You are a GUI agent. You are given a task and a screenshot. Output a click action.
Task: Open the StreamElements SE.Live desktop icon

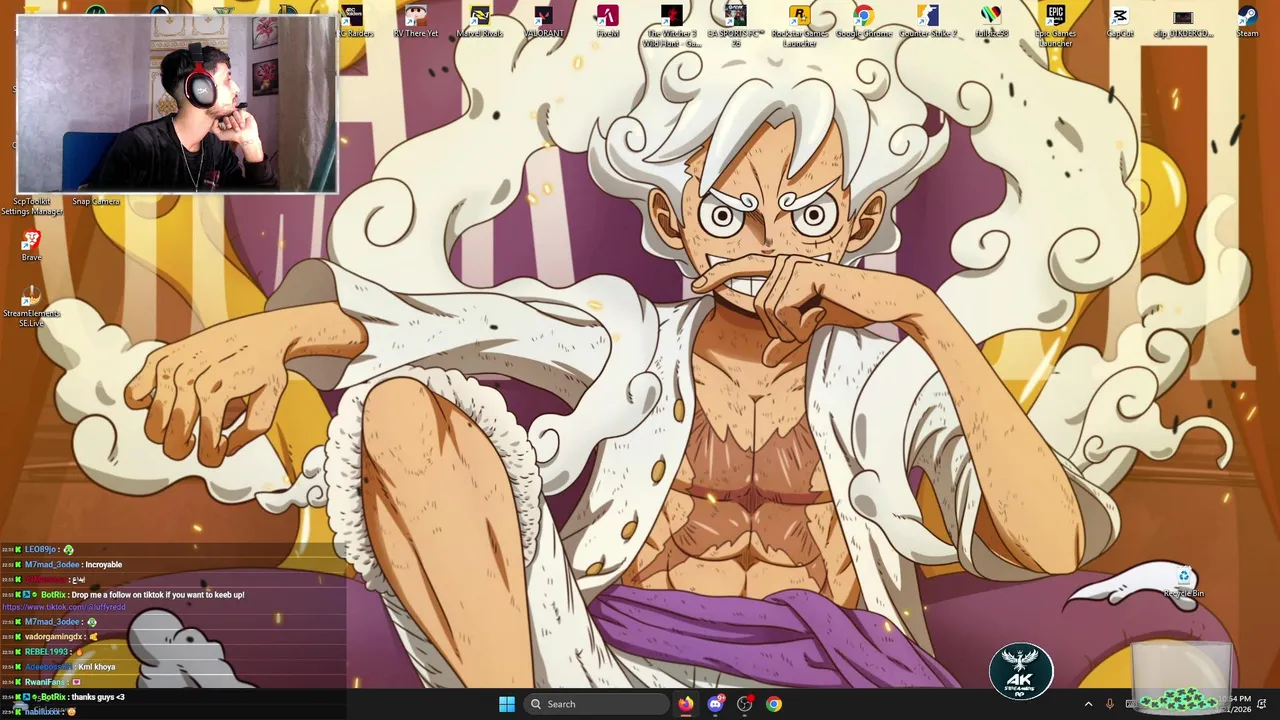[31, 305]
